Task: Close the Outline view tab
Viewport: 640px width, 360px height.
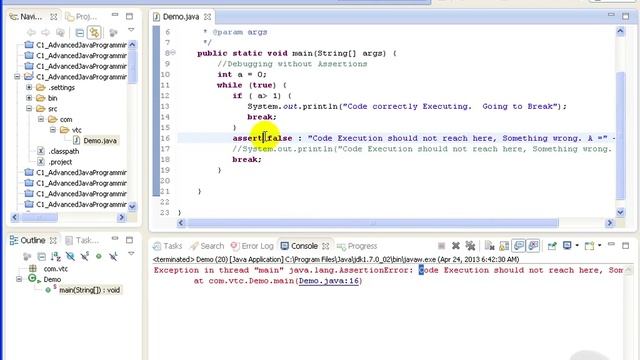Action: pyautogui.click(x=53, y=240)
